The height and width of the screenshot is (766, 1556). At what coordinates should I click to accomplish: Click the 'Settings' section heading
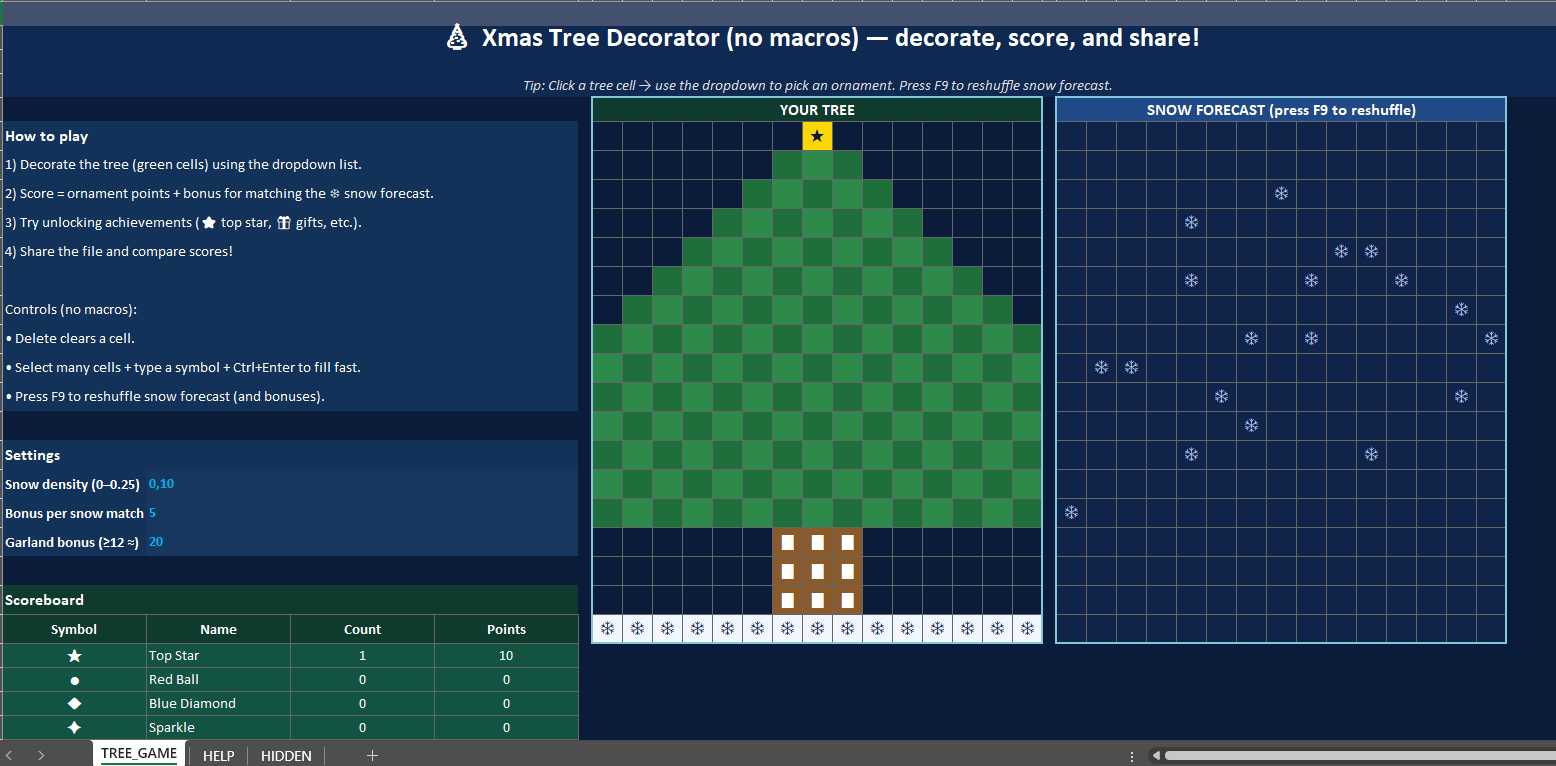point(33,455)
